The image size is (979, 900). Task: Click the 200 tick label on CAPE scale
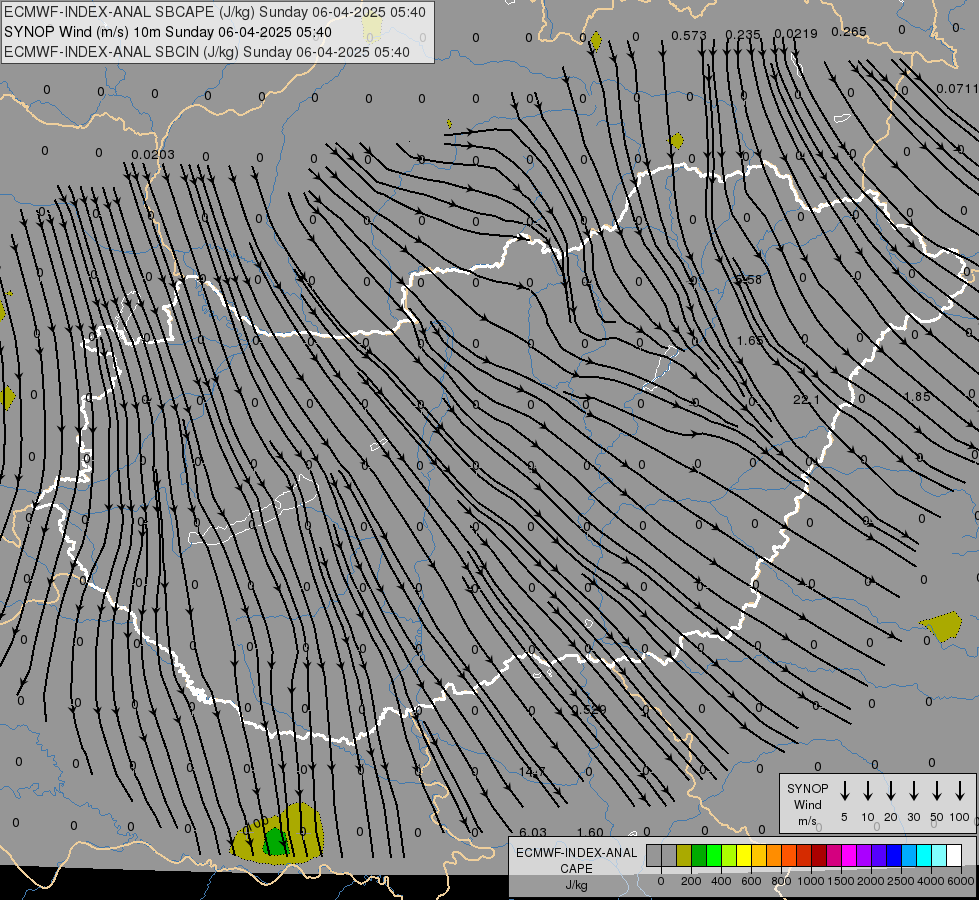point(691,881)
